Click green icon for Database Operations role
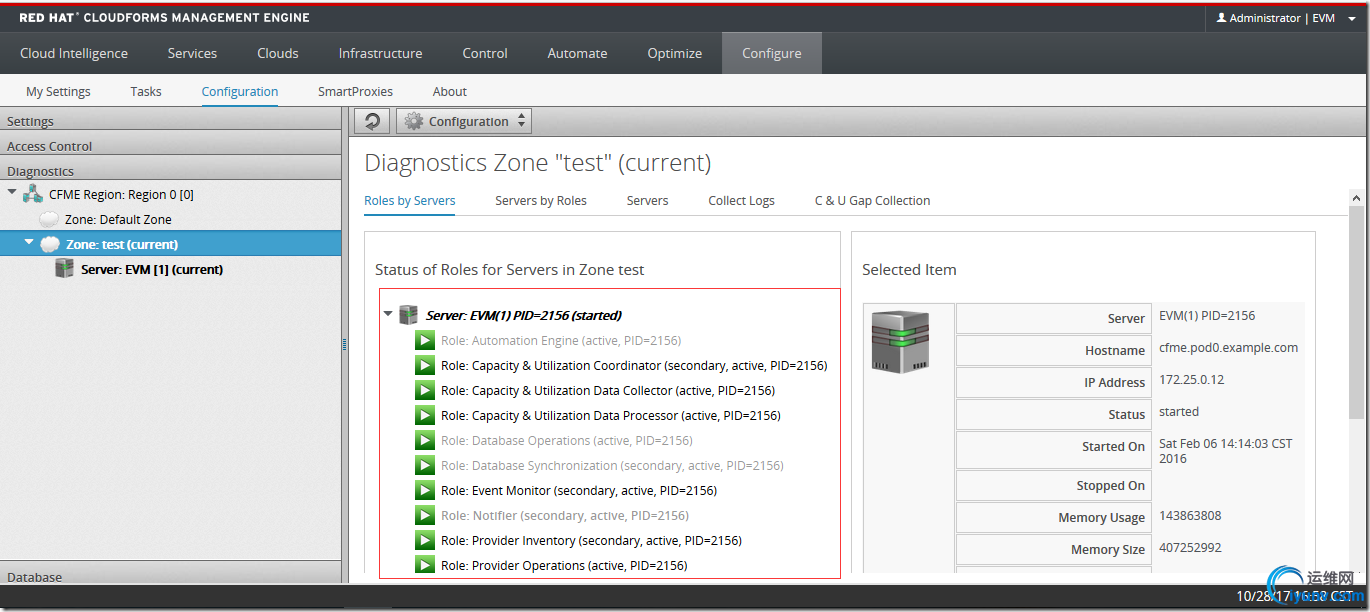Viewport: 1370px width, 612px height. pos(425,440)
